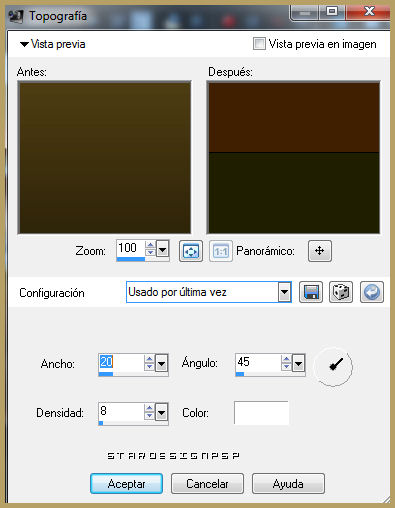
Task: Collapse the Vista previa section
Action: [24, 44]
